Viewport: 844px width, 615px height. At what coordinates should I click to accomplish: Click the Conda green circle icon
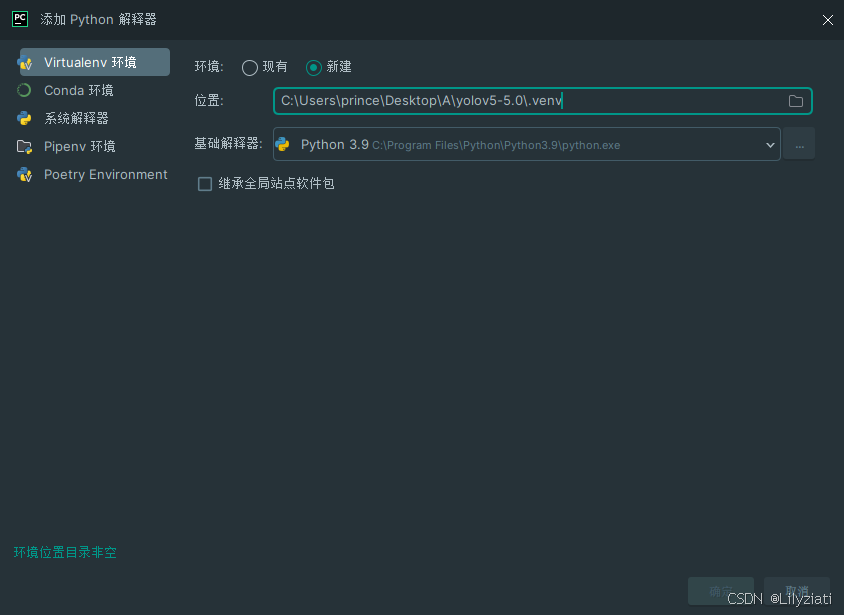(x=24, y=90)
